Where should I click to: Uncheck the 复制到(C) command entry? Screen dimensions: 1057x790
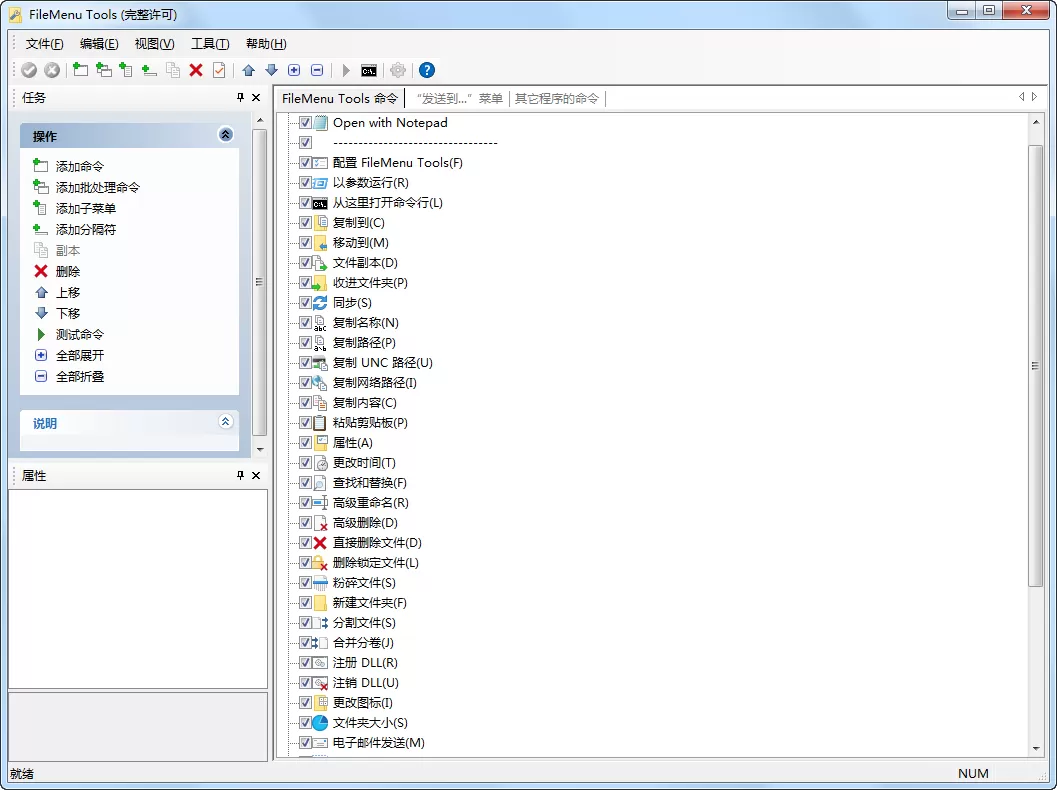pyautogui.click(x=306, y=222)
